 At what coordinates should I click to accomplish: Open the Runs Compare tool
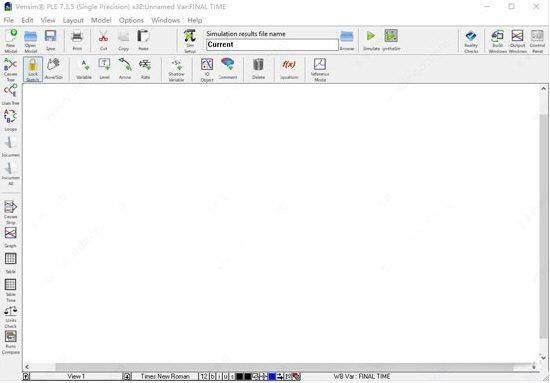tap(11, 342)
